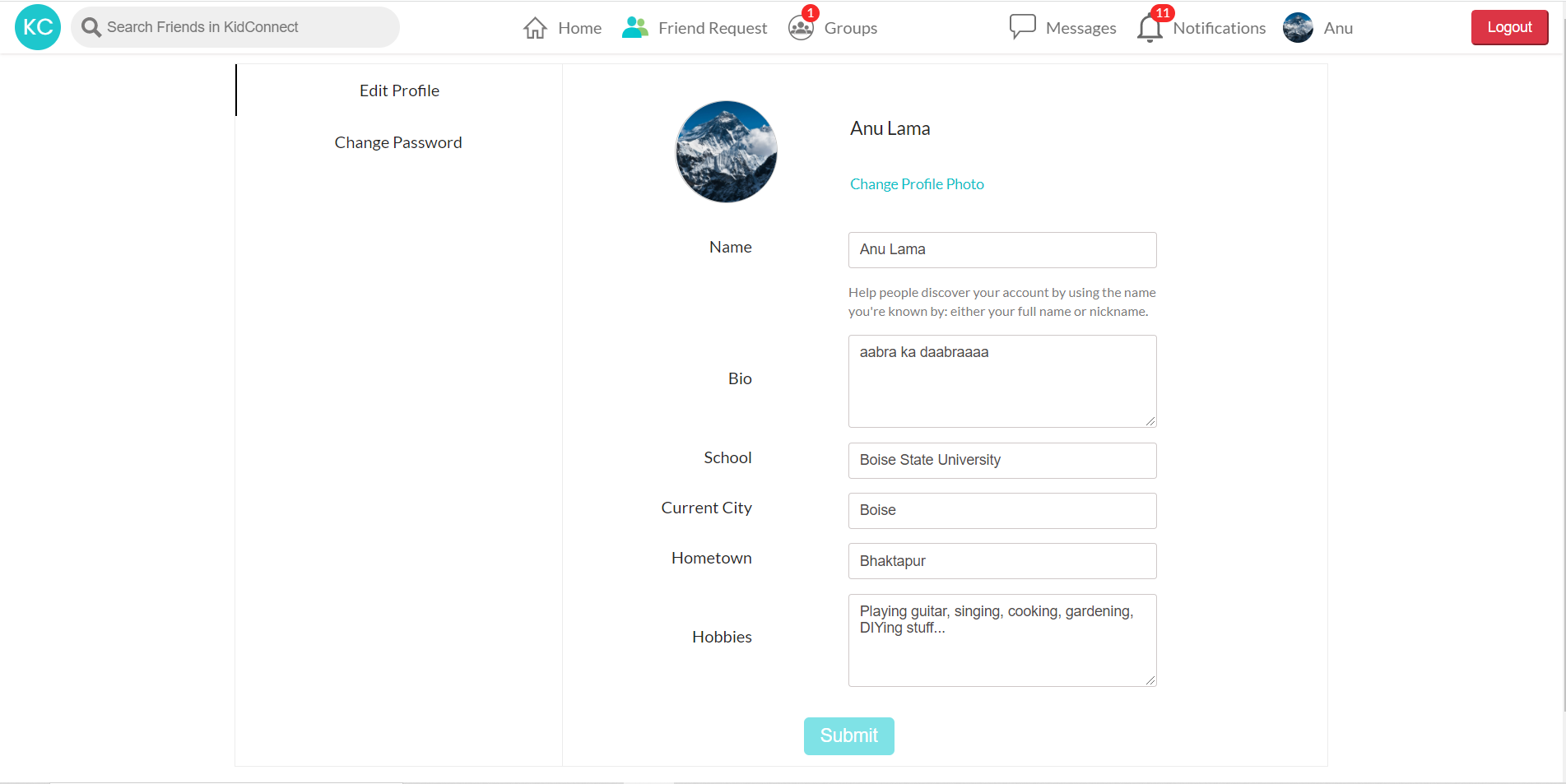Screen dimensions: 1566x784
Task: Focus the Search Friends in KidConnect field
Action: 247,27
